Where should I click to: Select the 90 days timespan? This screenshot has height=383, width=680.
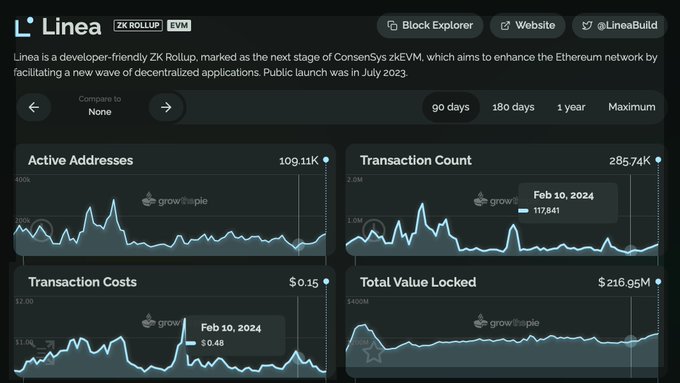451,107
